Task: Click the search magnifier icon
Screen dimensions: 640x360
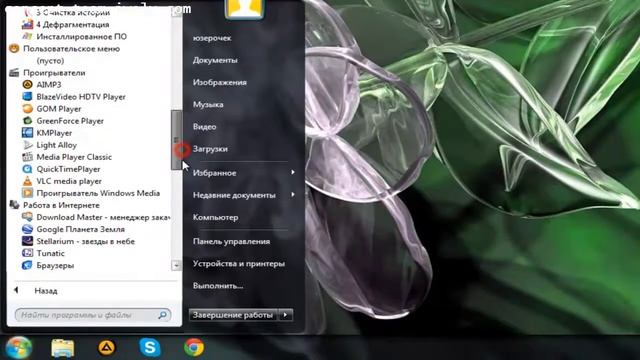Action: [x=162, y=315]
